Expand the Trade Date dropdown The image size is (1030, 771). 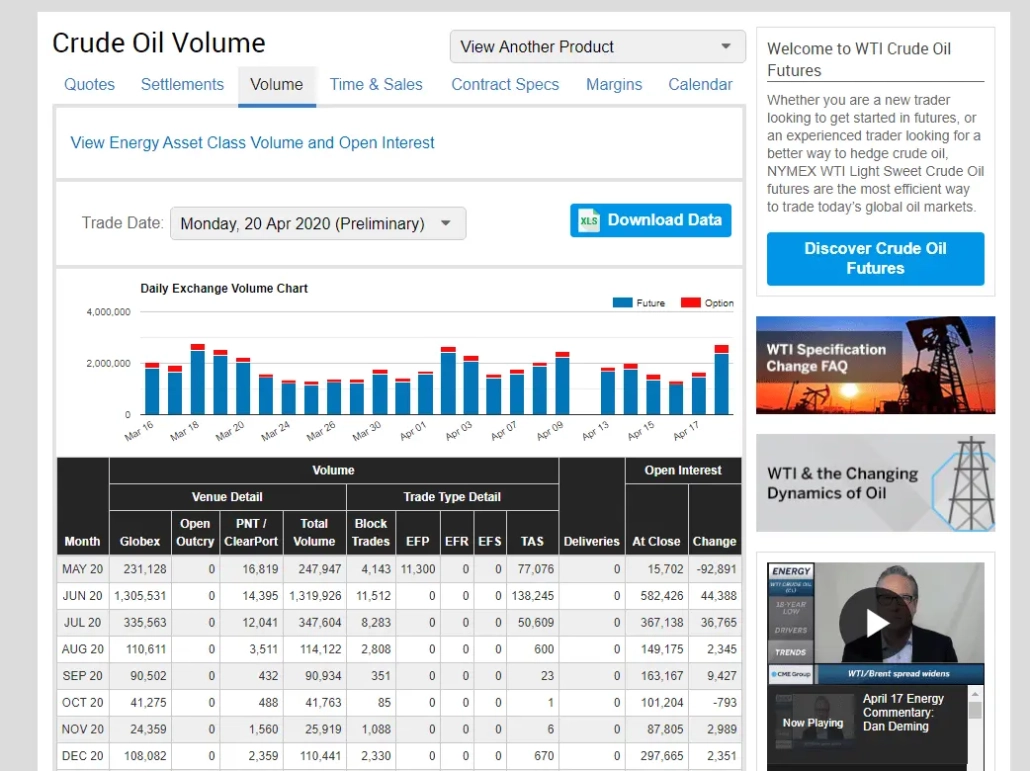pyautogui.click(x=317, y=224)
